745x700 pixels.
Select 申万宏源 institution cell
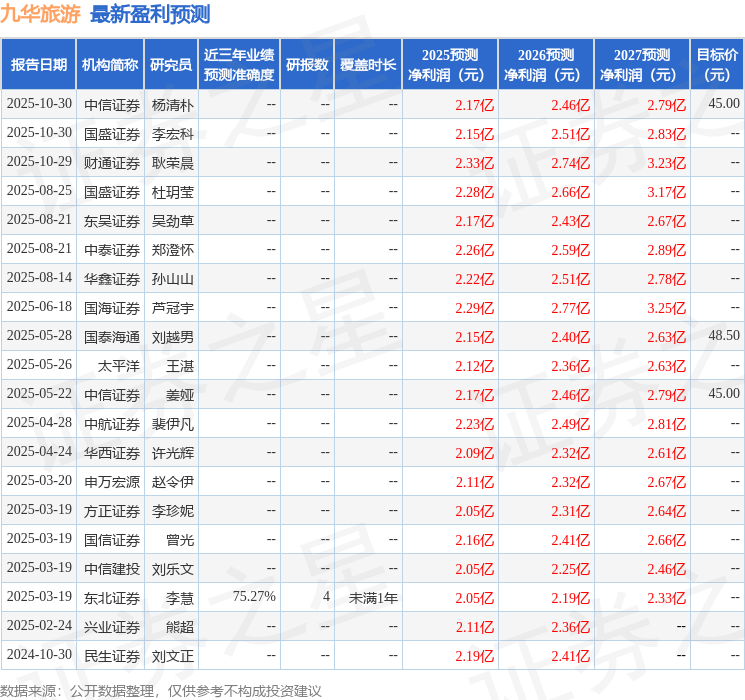[x=112, y=482]
